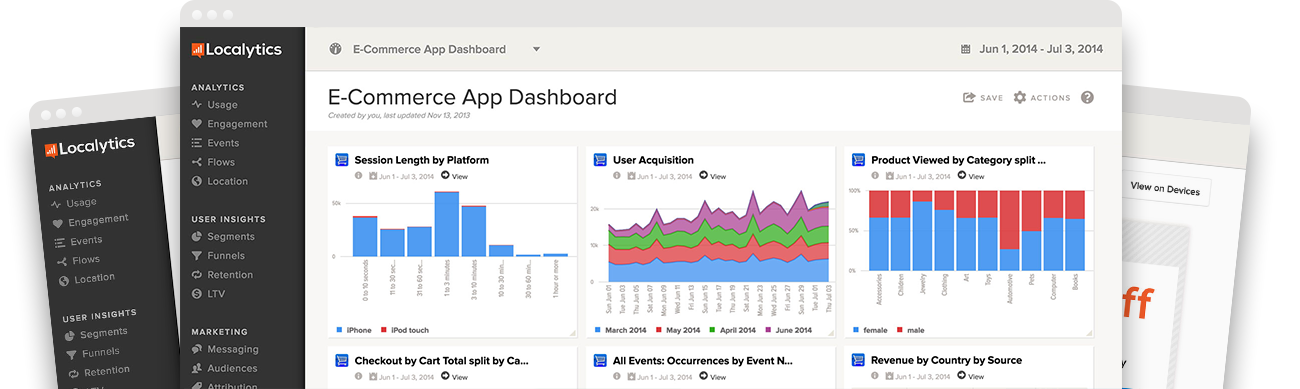Screen dimensions: 1300x389
Task: Click the cart icon on Product Viewed by Category
Action: click(x=859, y=159)
